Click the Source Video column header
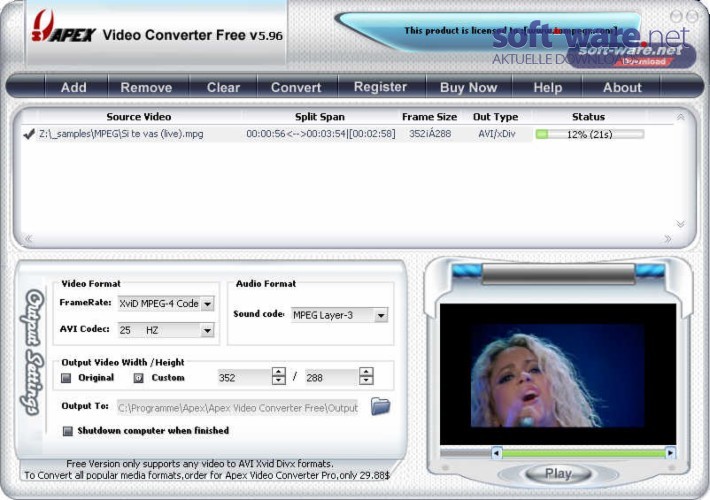The height and width of the screenshot is (500, 710). coord(139,117)
